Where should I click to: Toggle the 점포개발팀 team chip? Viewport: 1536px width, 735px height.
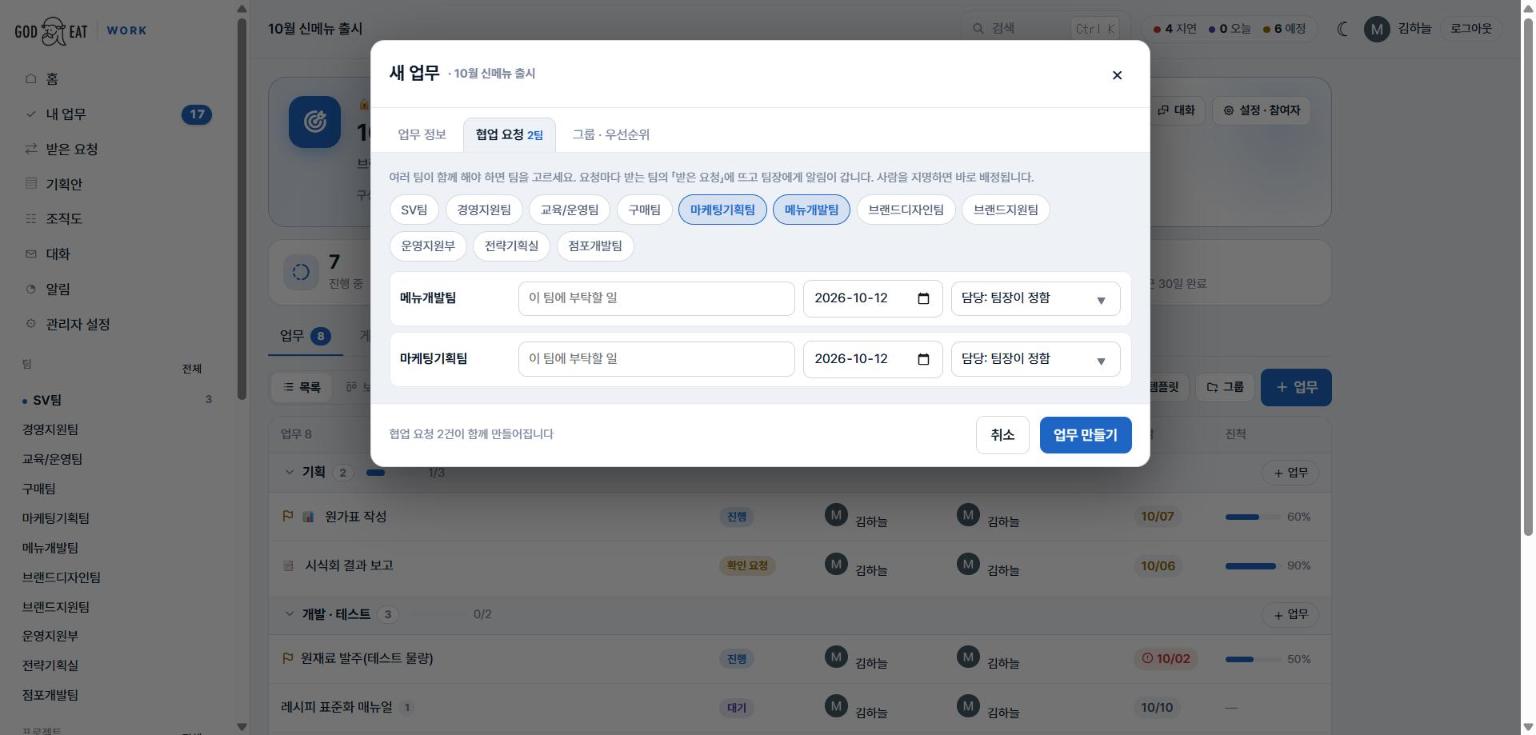pos(595,246)
